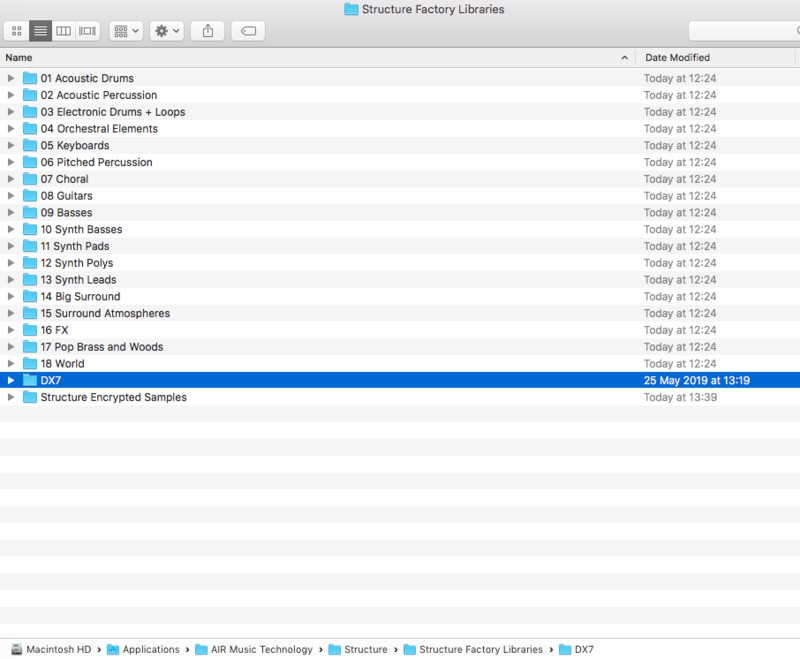
Task: Switch to icon view mode
Action: tap(17, 31)
